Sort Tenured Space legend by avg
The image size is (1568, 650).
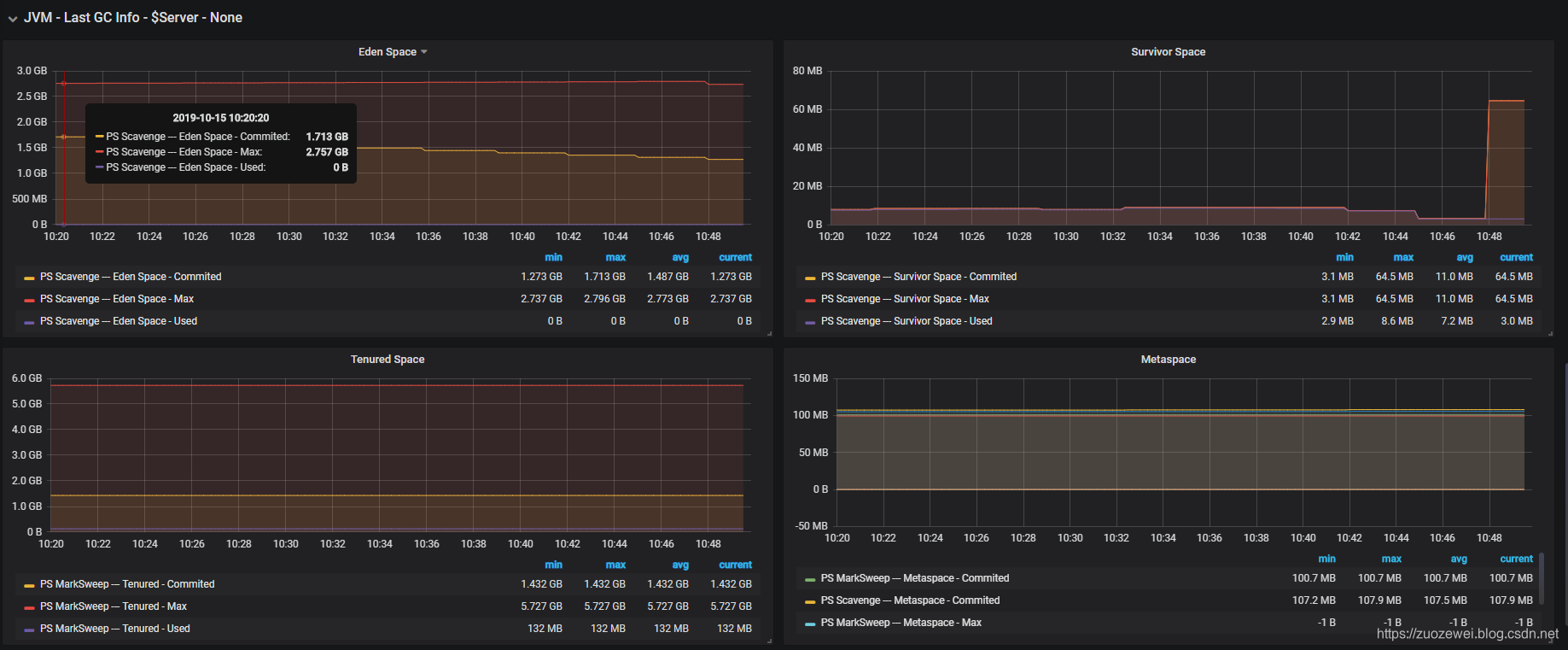click(x=680, y=565)
